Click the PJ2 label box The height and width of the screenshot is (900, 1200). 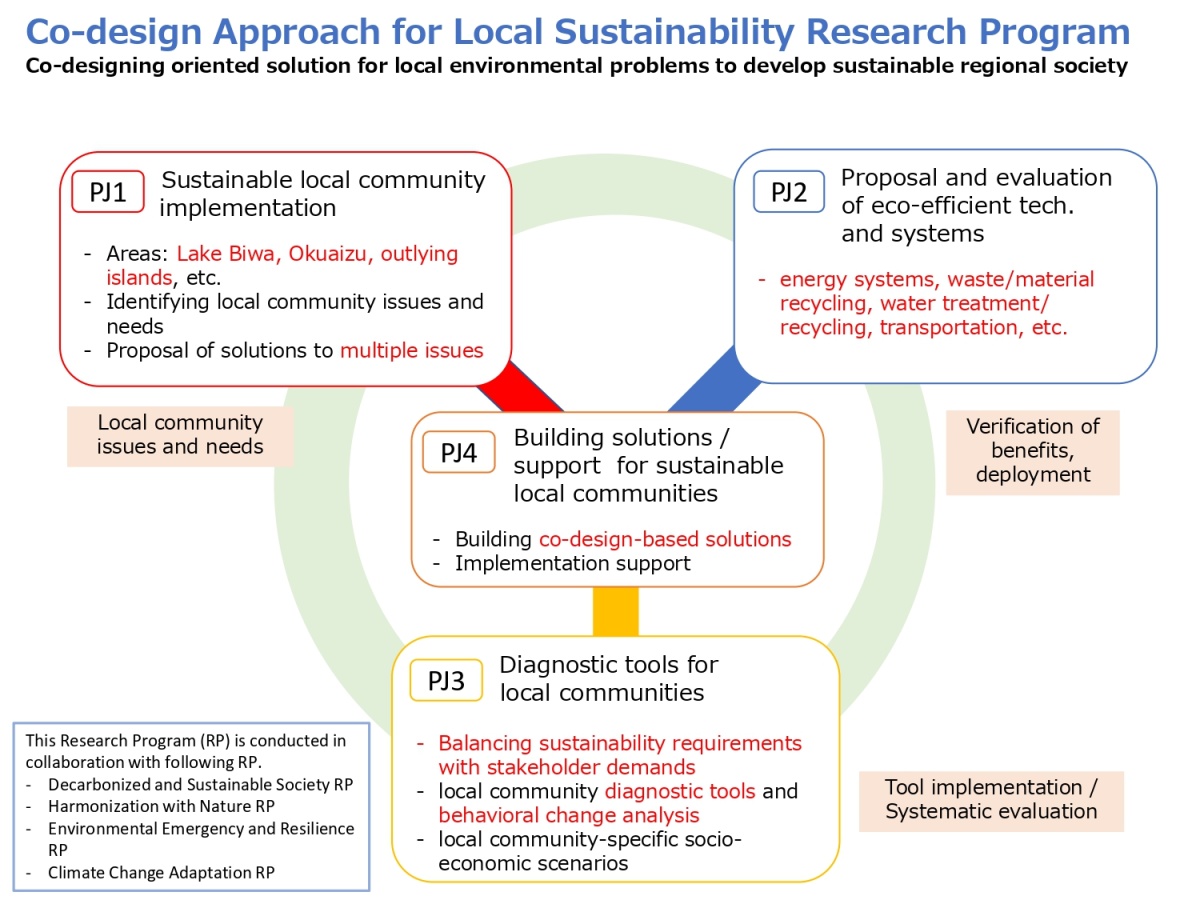pyautogui.click(x=788, y=191)
